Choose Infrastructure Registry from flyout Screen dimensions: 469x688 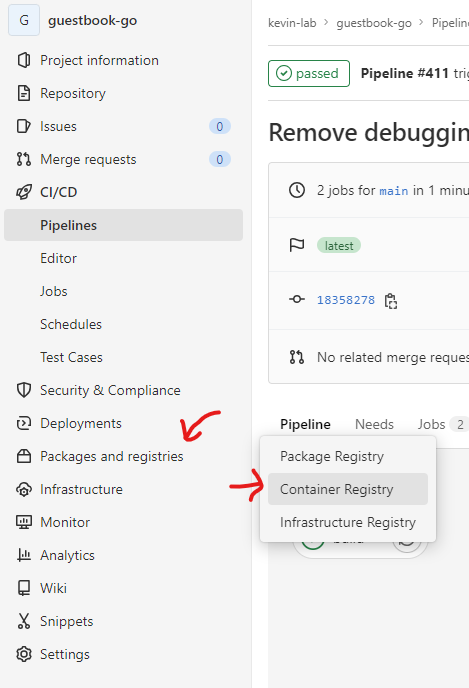pos(348,522)
